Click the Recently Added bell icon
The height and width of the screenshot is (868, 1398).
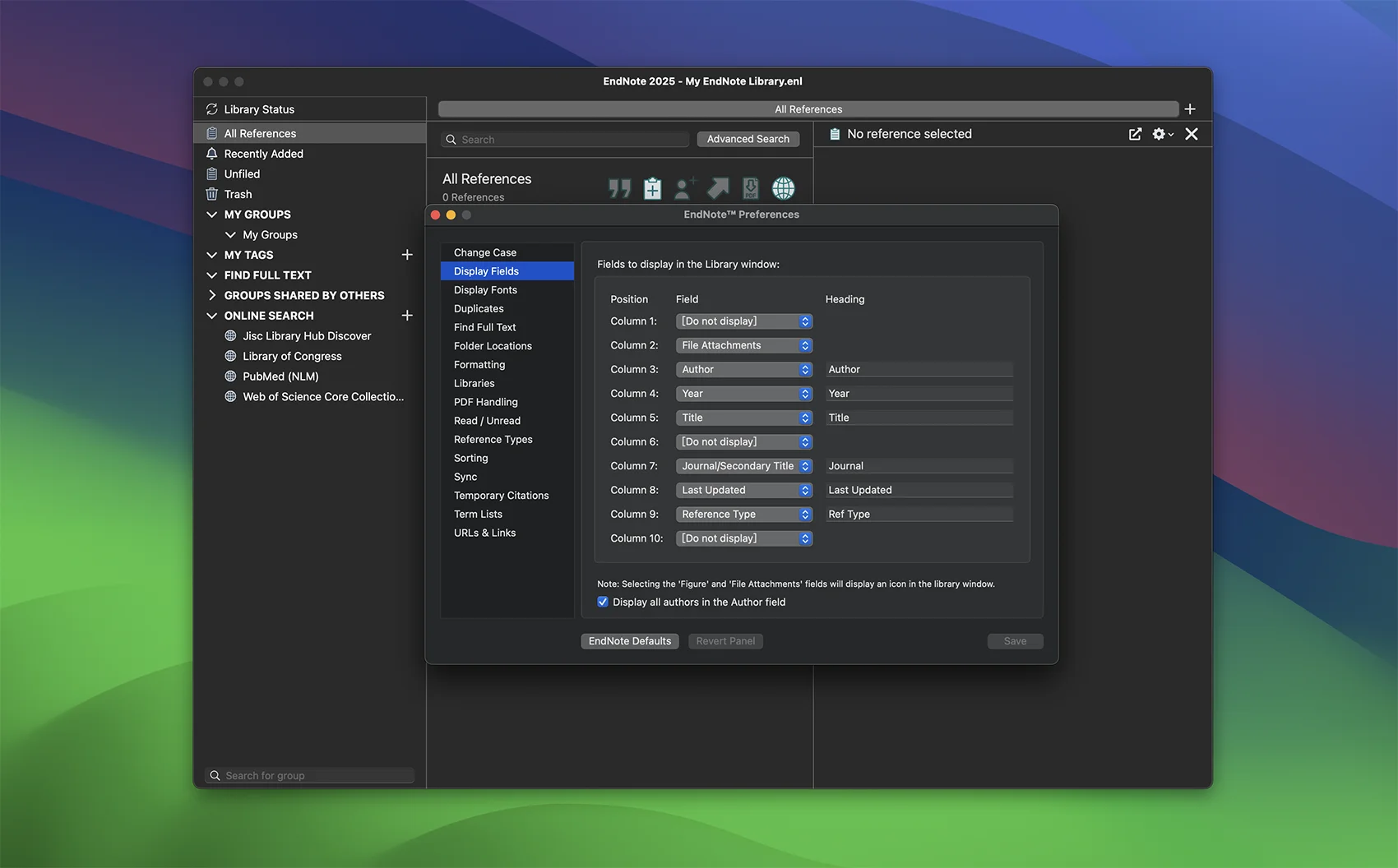click(x=212, y=154)
